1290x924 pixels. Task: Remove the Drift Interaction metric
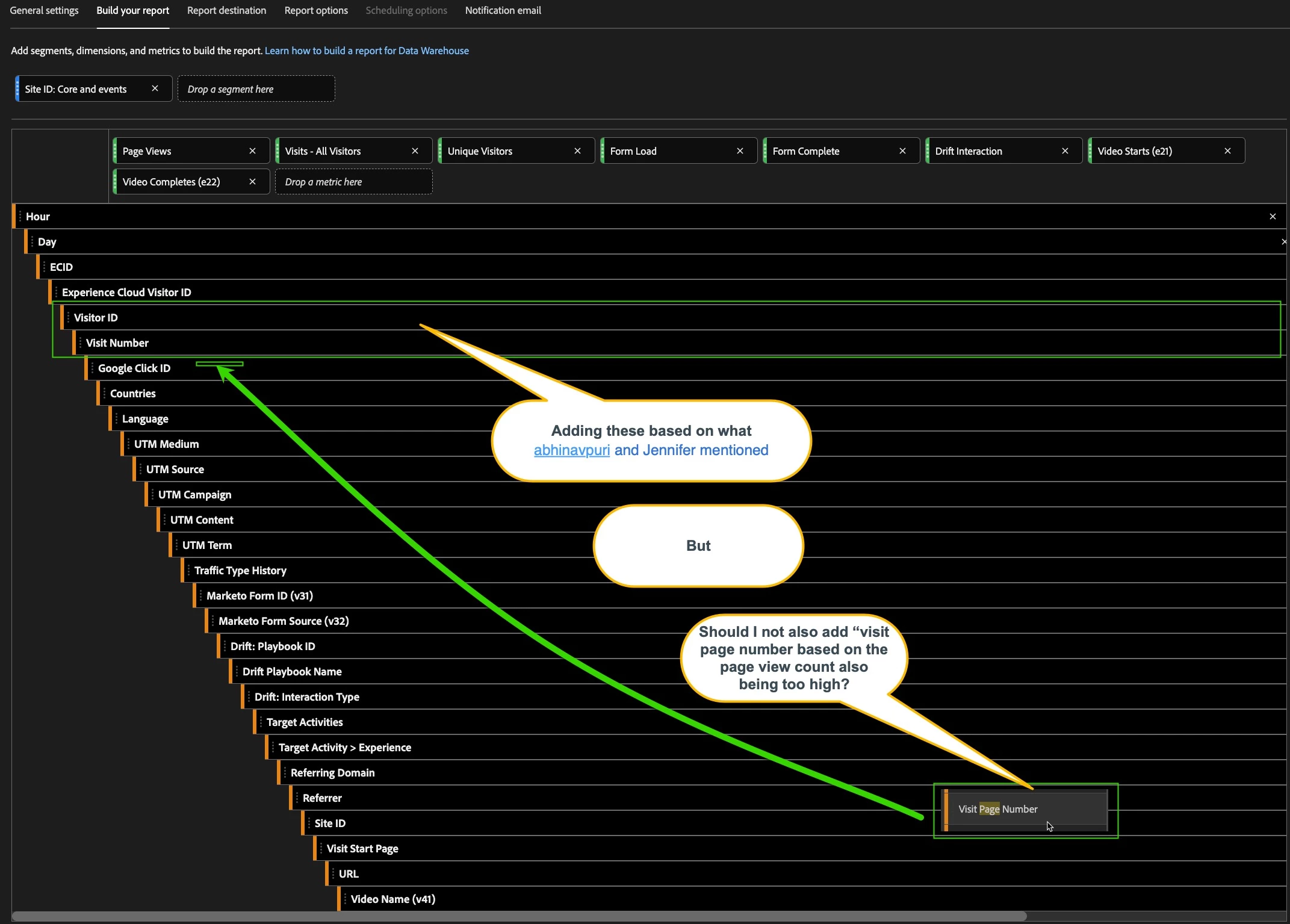point(1065,151)
